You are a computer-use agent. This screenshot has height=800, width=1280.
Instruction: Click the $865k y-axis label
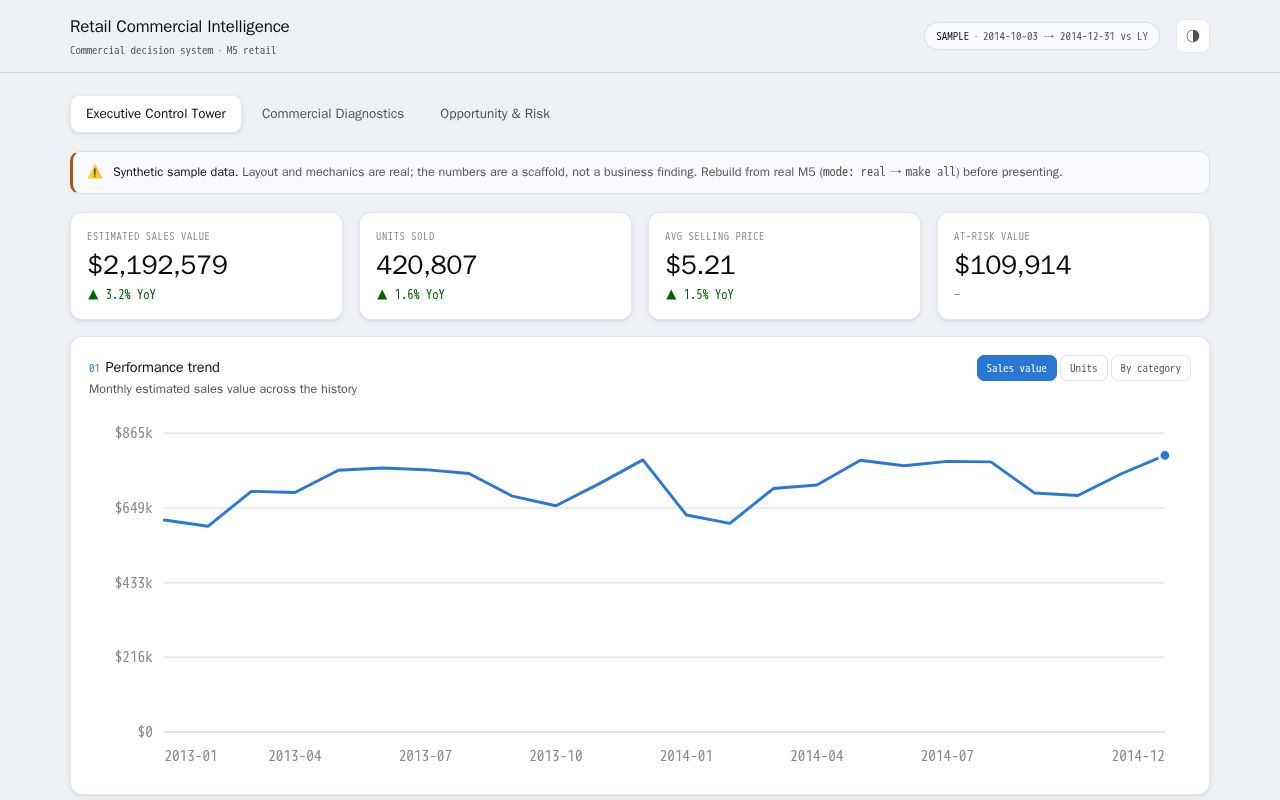[x=134, y=433]
